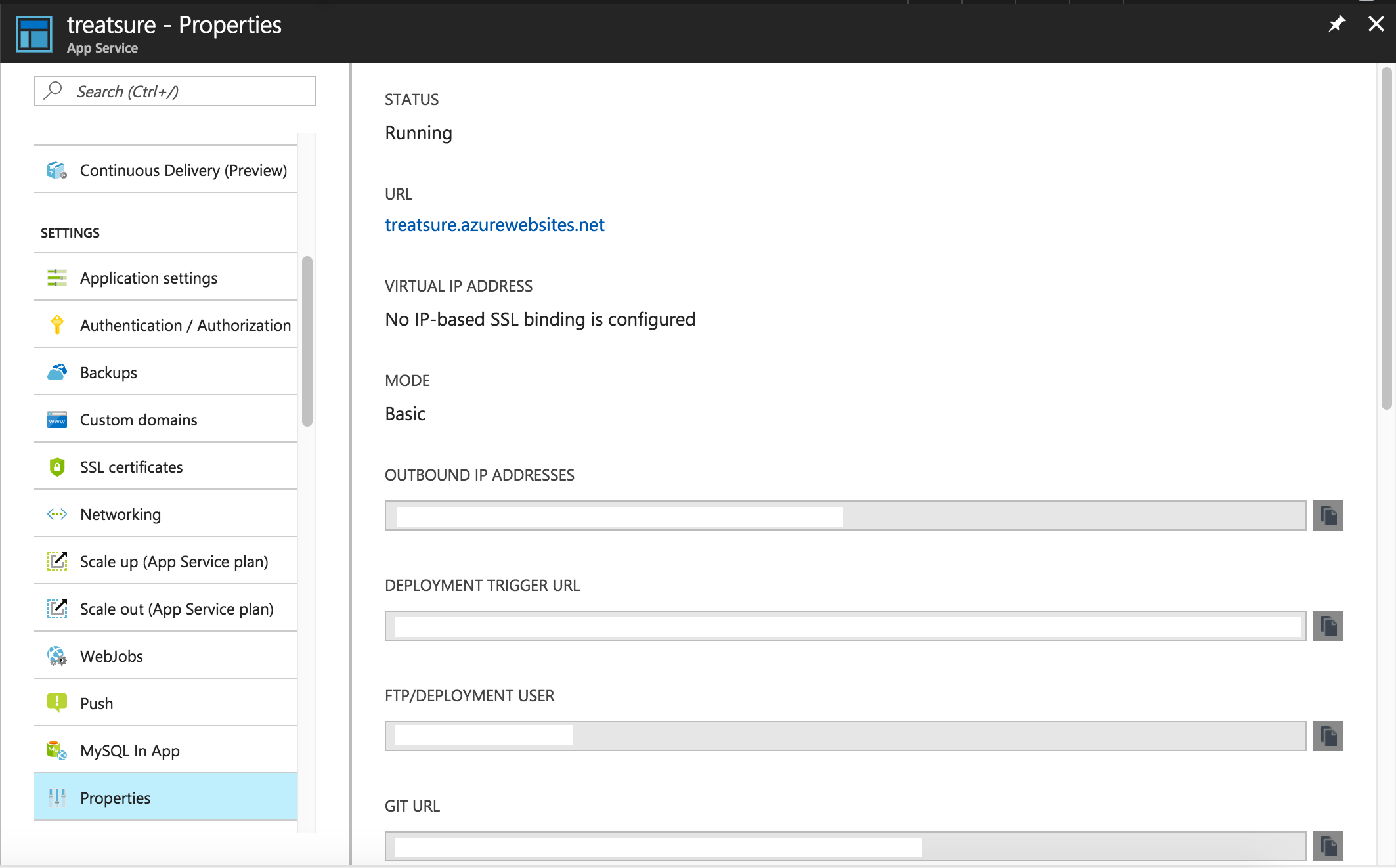Click the Properties sliders icon

point(57,798)
